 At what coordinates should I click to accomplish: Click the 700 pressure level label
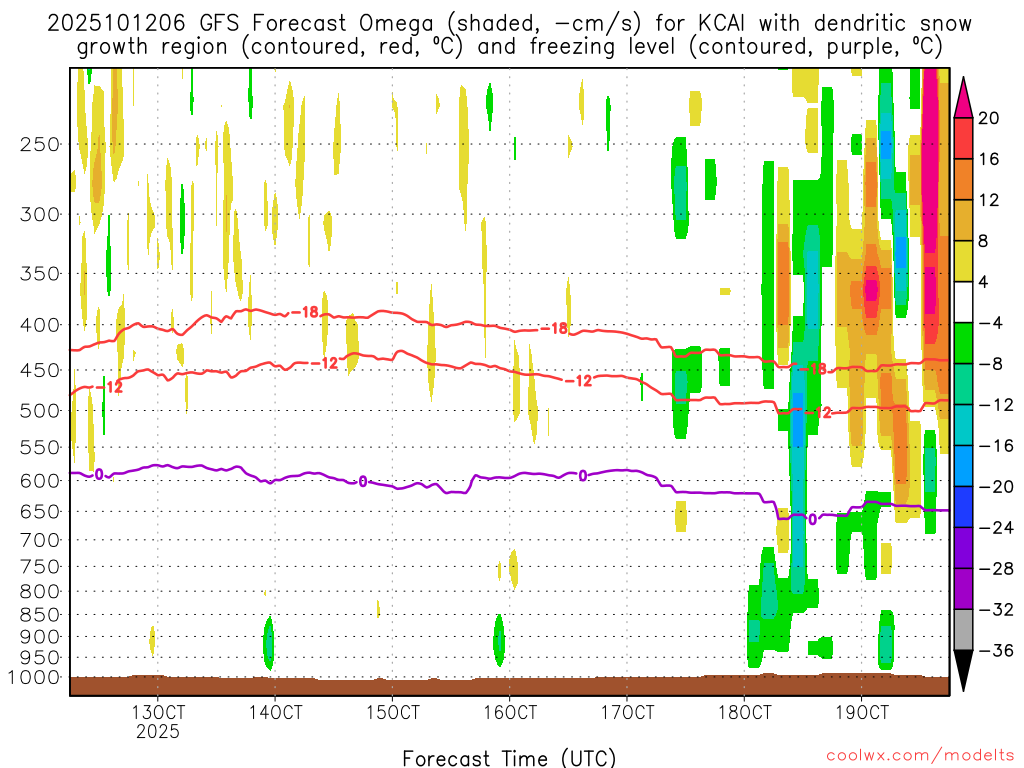tap(40, 540)
